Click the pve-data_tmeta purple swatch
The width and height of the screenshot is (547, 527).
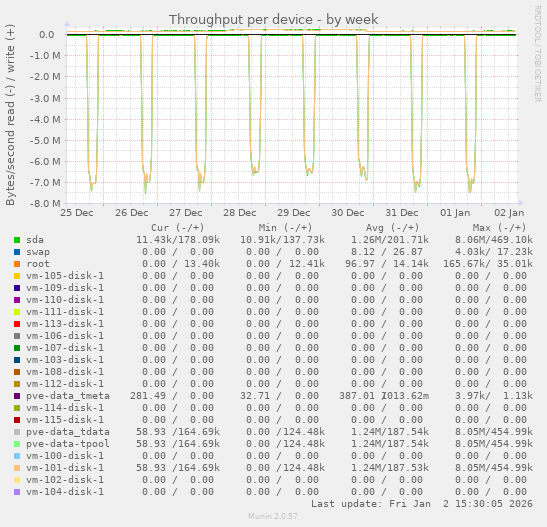(x=17, y=396)
